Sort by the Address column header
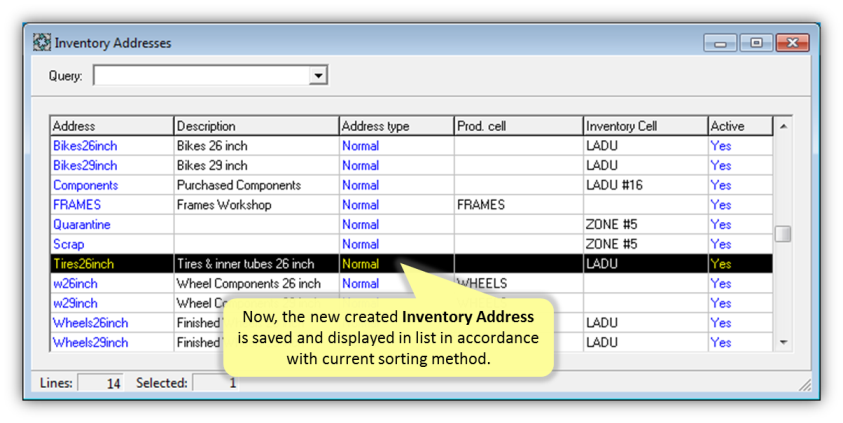The height and width of the screenshot is (423, 843). pos(111,126)
